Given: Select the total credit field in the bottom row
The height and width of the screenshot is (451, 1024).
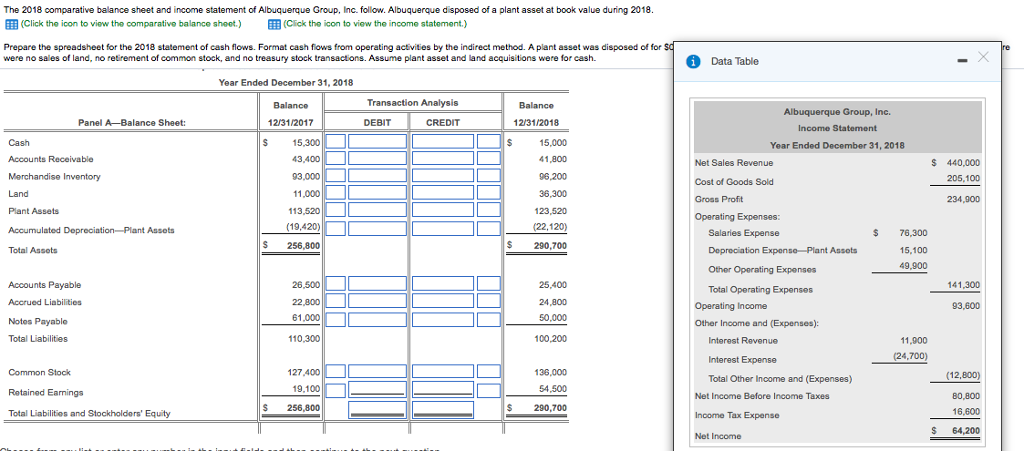Looking at the screenshot, I should click(x=443, y=409).
